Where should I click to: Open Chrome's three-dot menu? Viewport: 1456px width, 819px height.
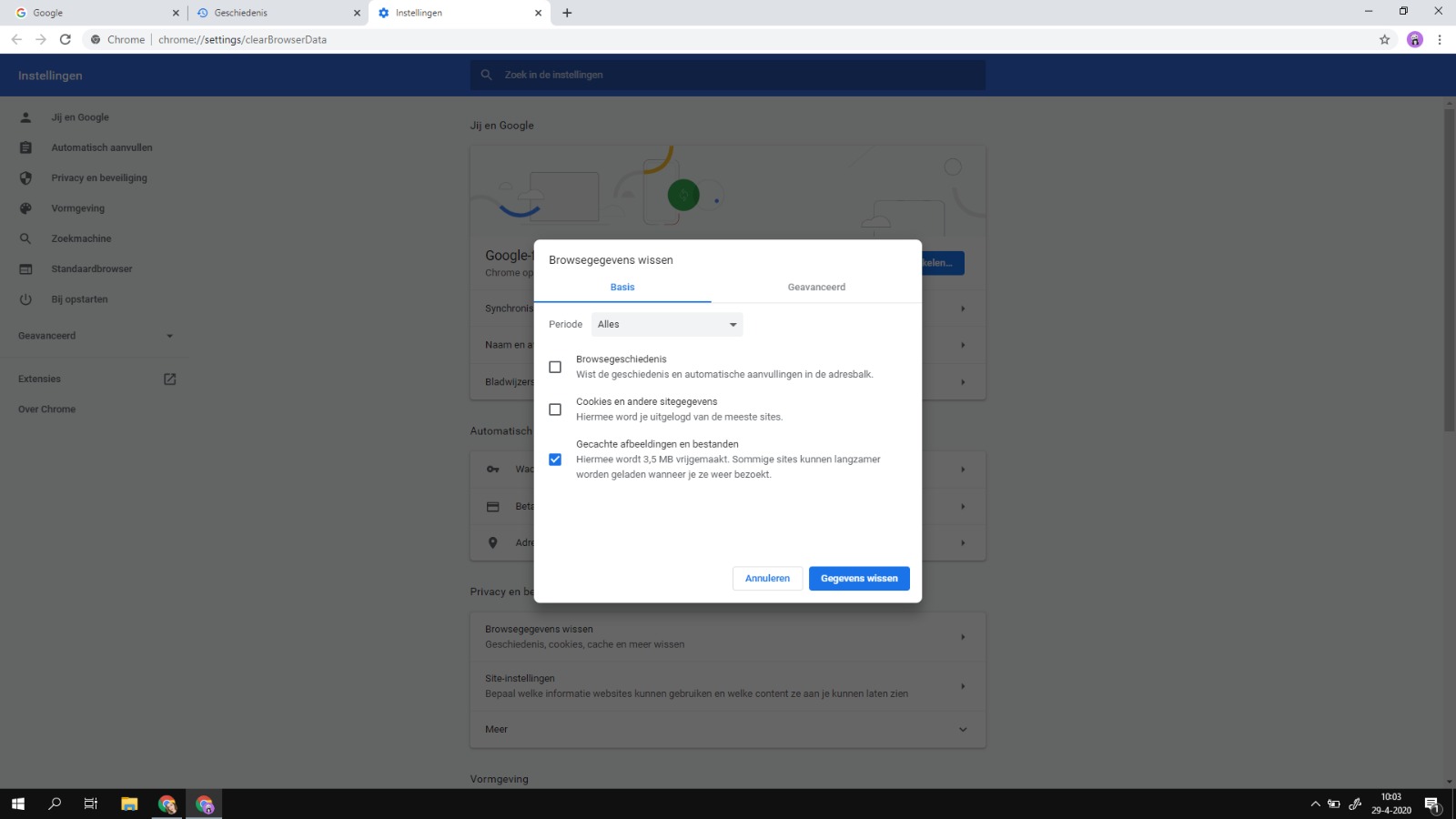click(x=1440, y=39)
